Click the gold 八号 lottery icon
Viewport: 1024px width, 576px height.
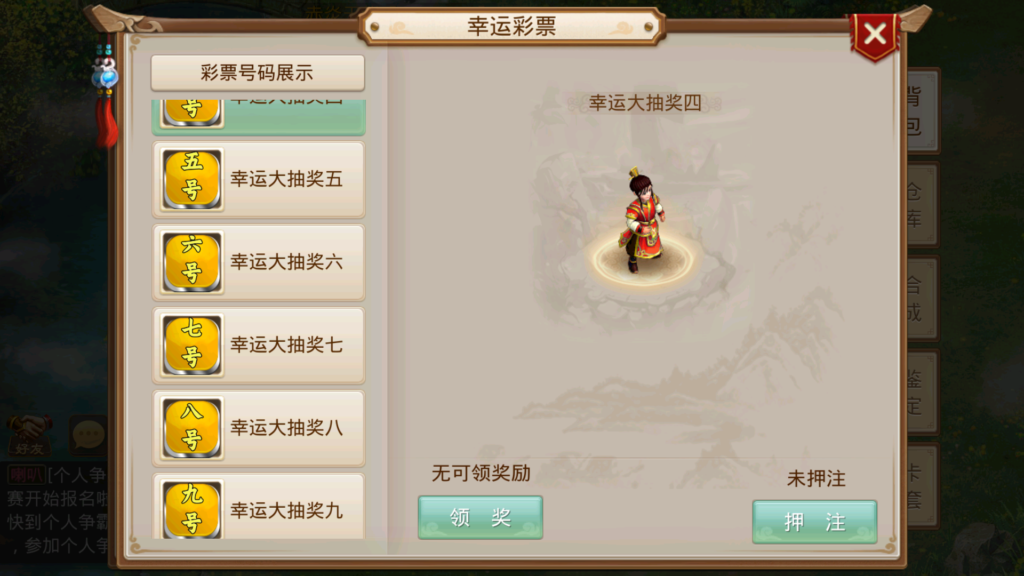192,428
